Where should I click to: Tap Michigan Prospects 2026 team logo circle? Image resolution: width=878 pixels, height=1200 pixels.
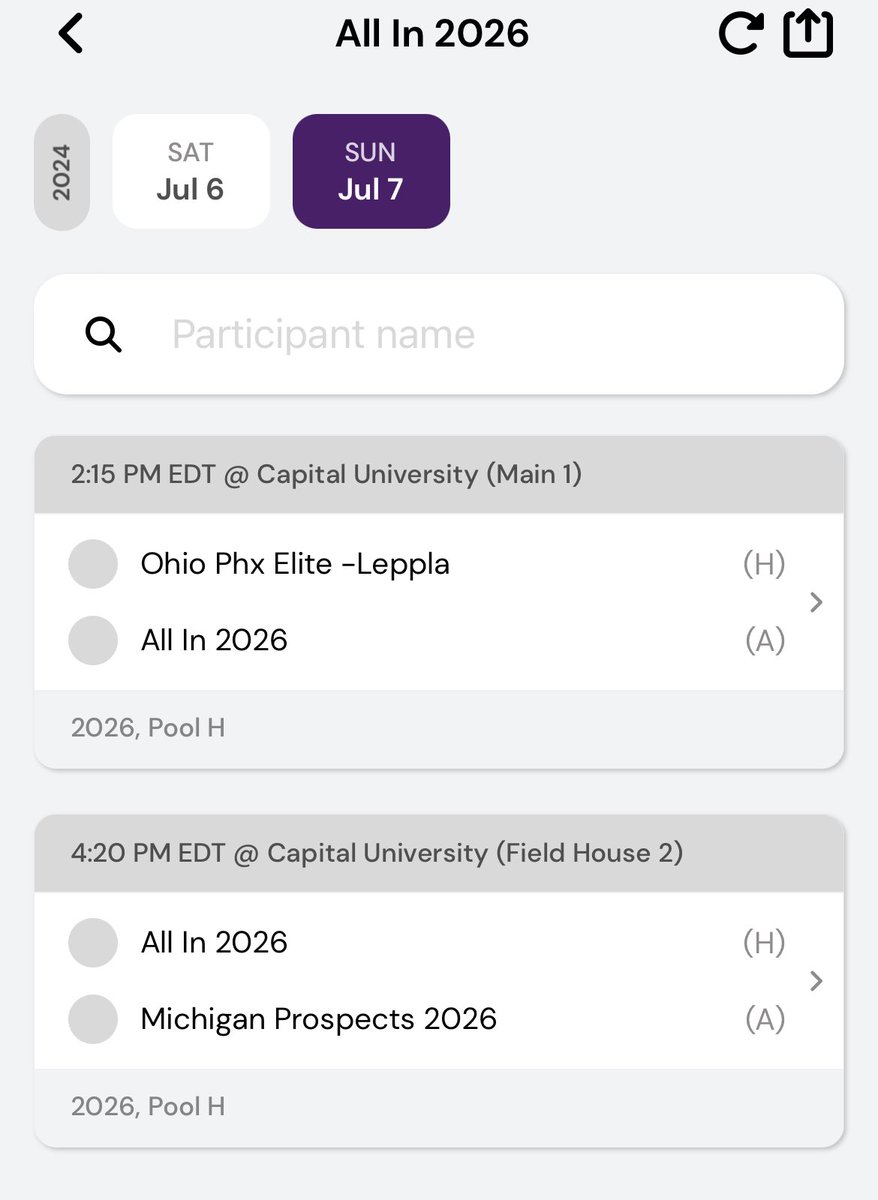[93, 1019]
